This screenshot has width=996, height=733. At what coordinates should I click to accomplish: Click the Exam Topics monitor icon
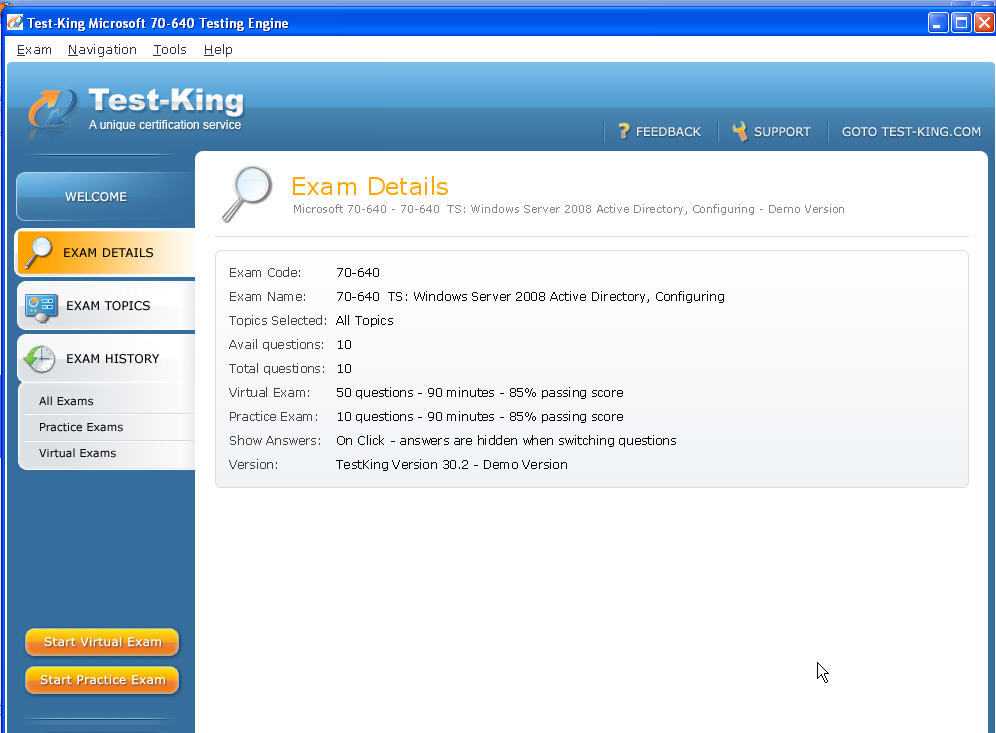click(40, 307)
